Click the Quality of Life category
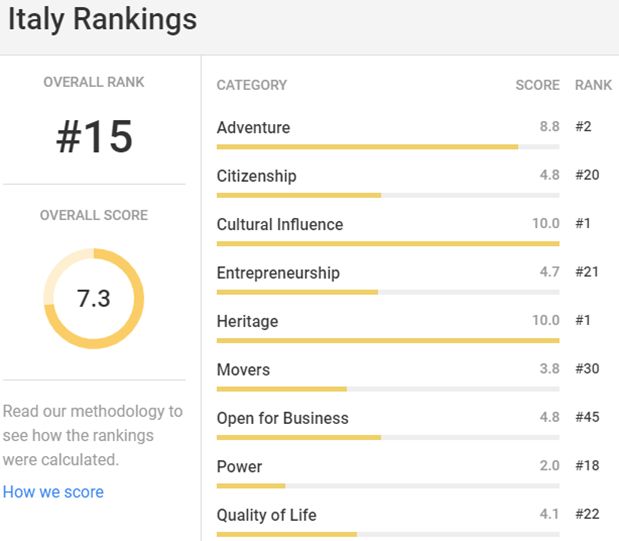This screenshot has height=541, width=619. [266, 515]
